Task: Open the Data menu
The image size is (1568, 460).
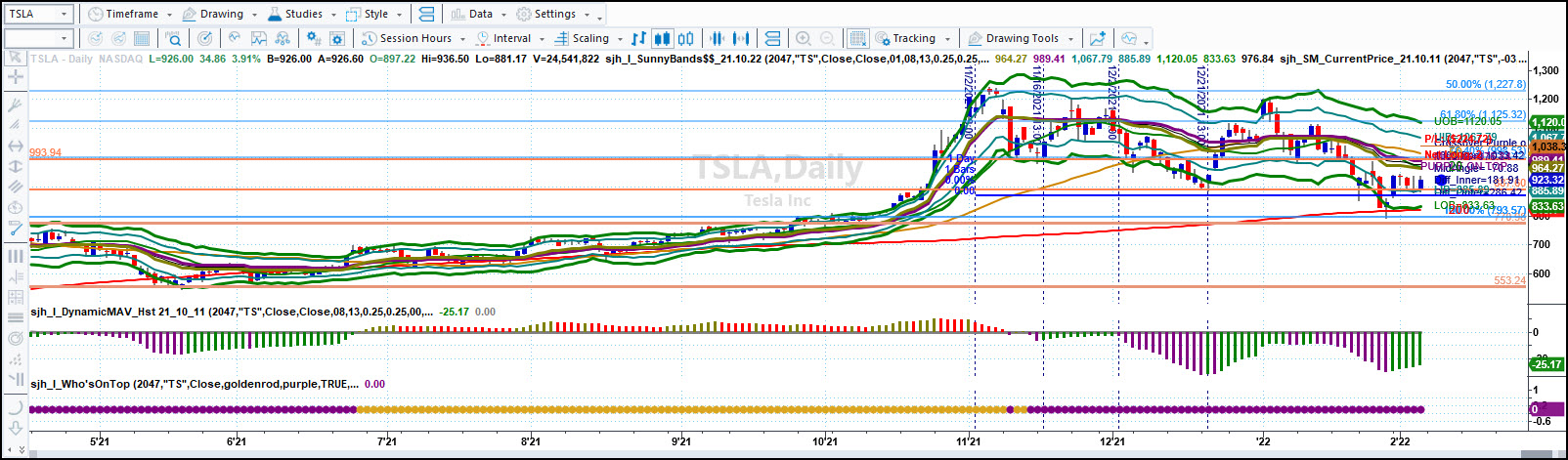Action: [479, 14]
